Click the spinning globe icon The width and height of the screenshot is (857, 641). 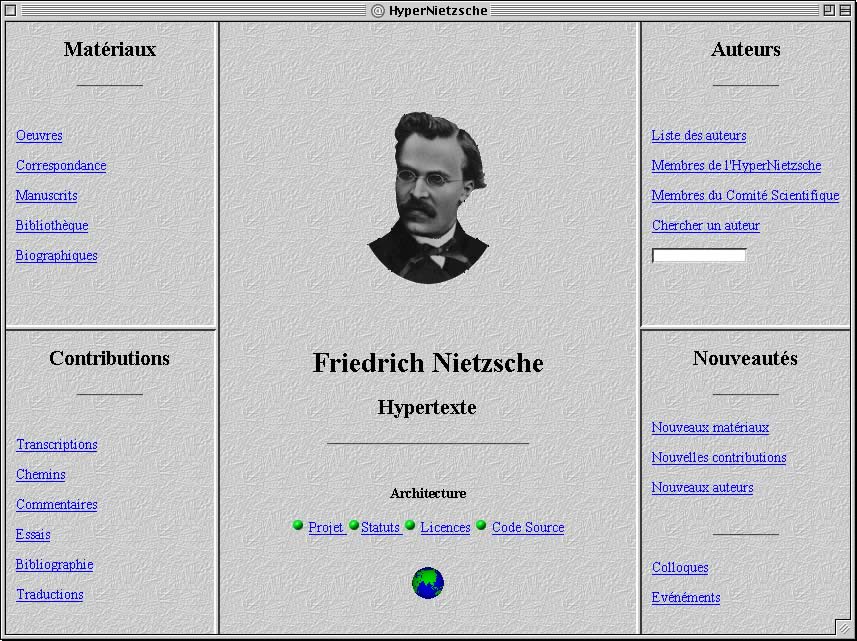click(x=427, y=583)
